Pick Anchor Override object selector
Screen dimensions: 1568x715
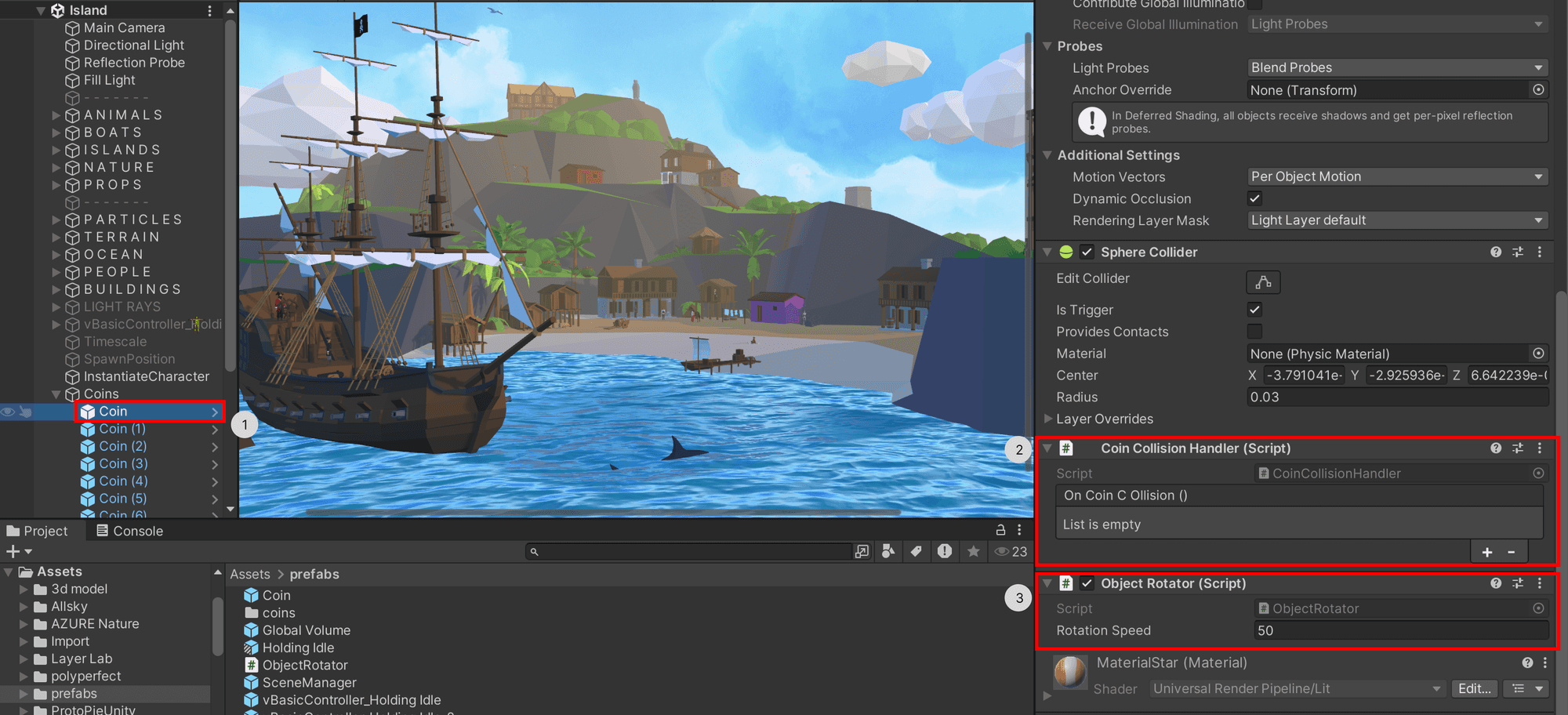[x=1538, y=89]
